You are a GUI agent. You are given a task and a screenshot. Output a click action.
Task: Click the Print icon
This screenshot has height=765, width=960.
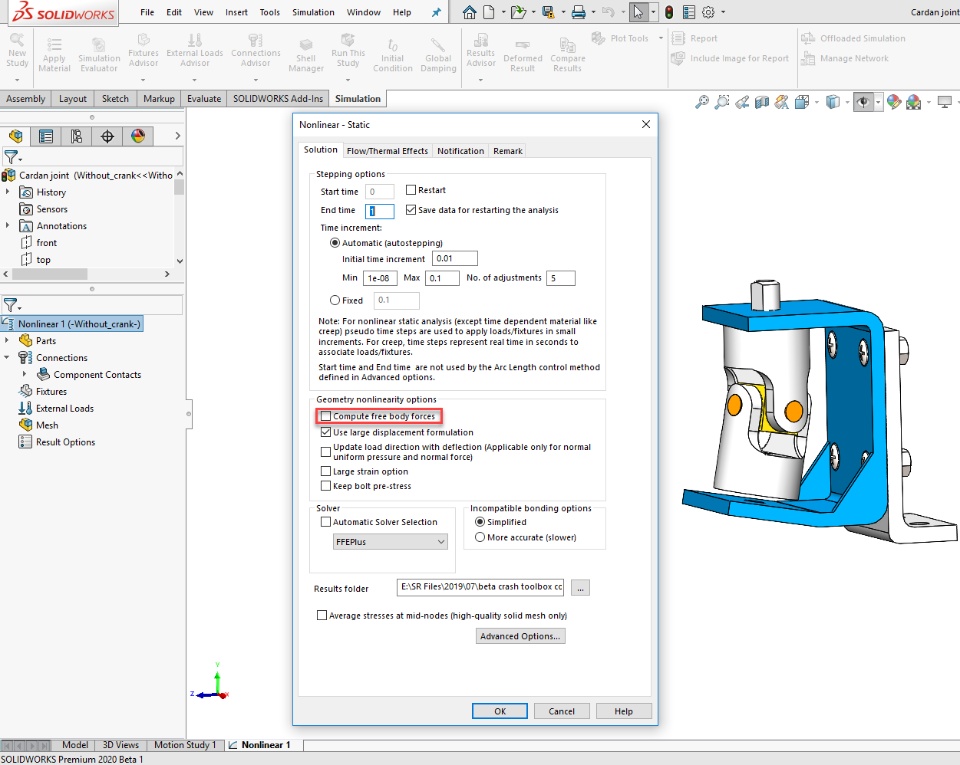click(578, 12)
